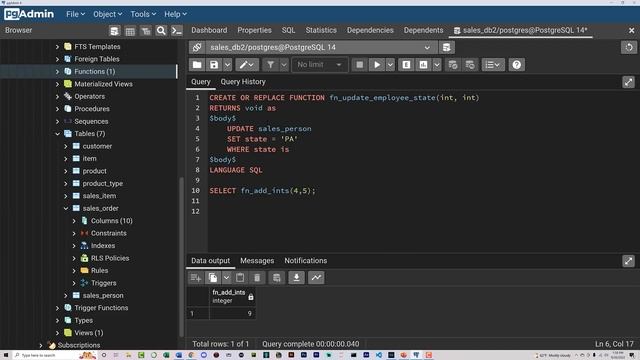The image size is (640, 360).
Task: Open the Help menu
Action: pos(176,14)
